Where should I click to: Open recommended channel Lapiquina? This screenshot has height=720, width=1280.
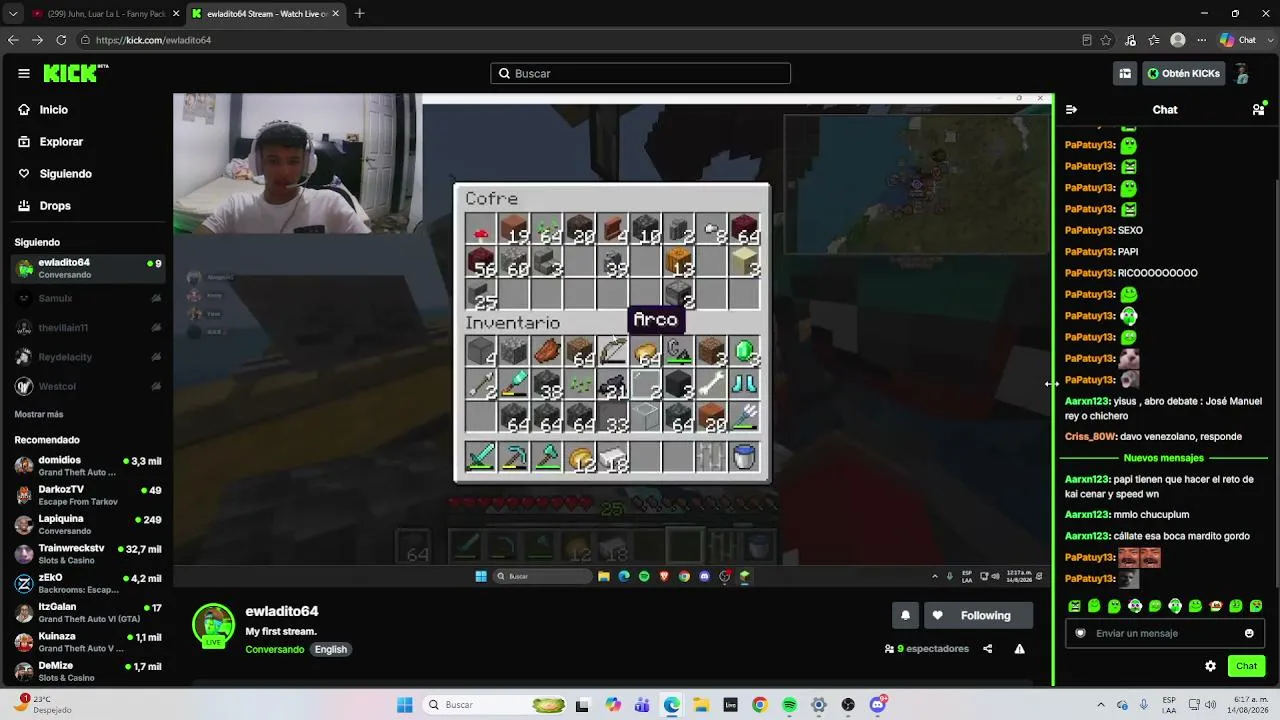tap(88, 525)
